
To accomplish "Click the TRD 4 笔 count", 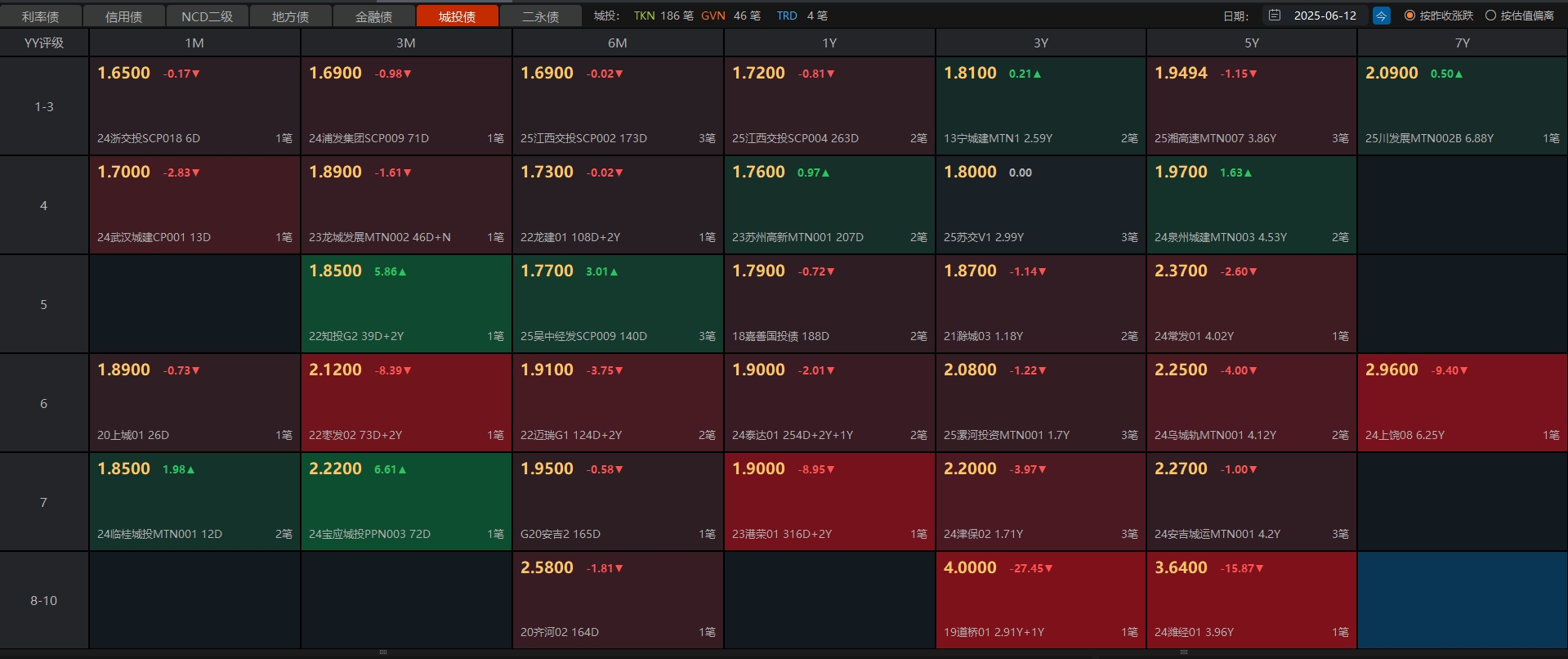I will coord(802,16).
